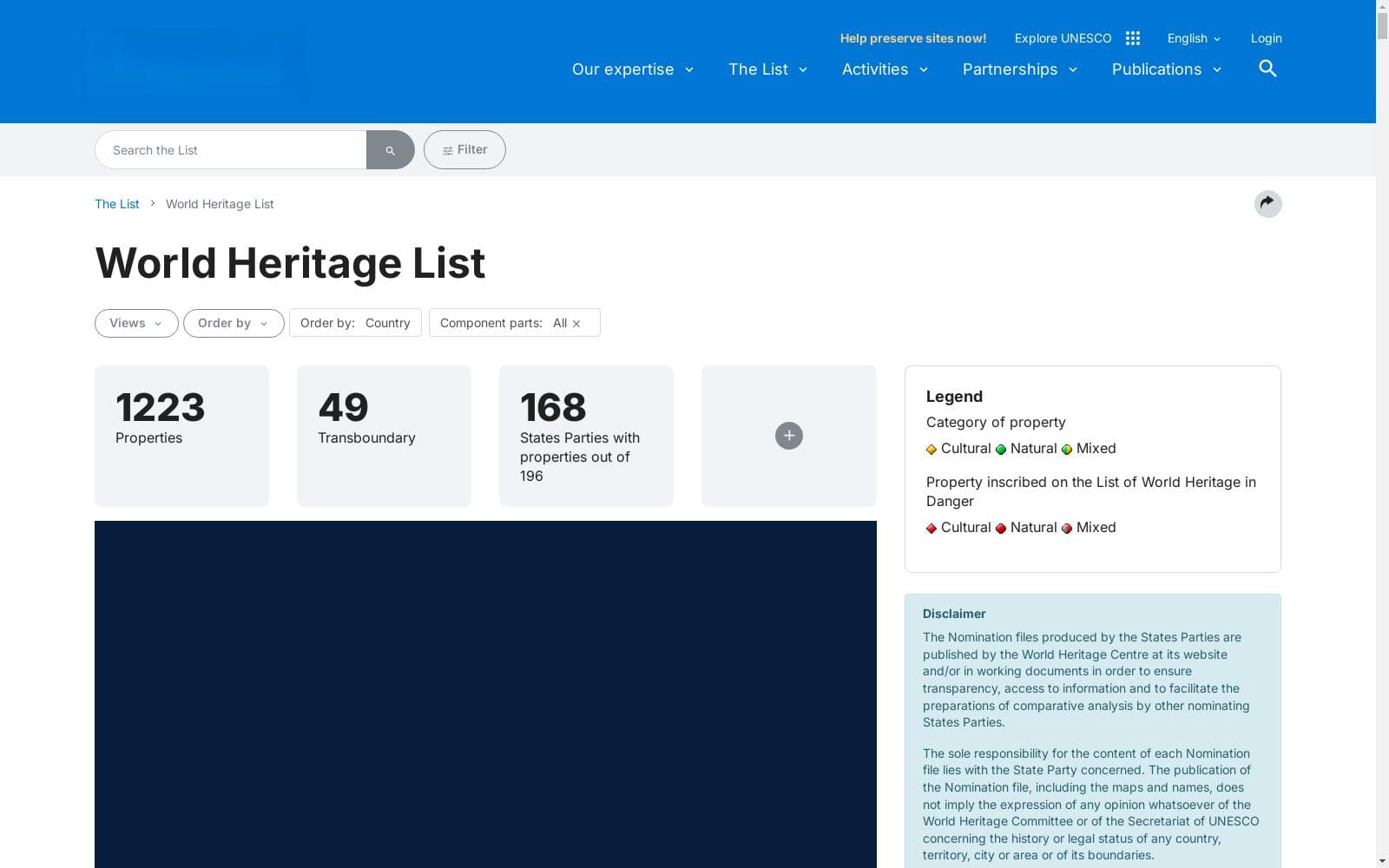The image size is (1389, 868).
Task: Open The List navigation menu
Action: (x=768, y=69)
